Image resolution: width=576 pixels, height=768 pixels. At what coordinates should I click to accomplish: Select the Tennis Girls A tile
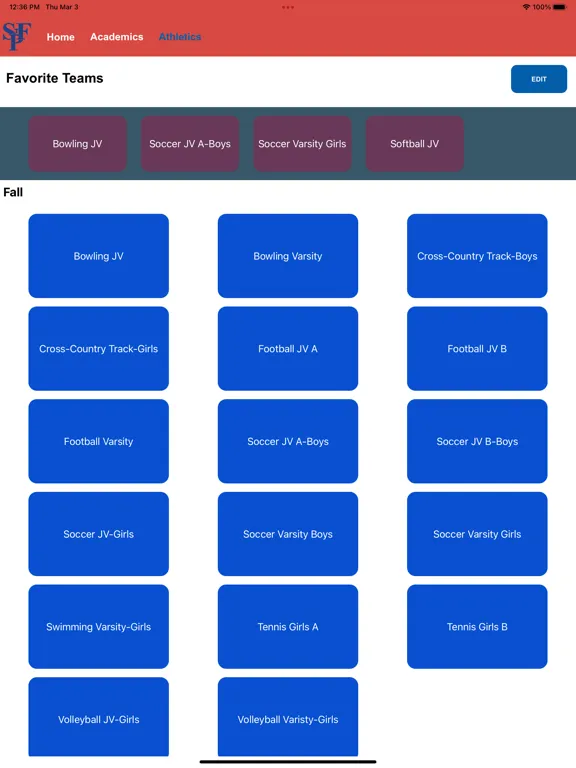pyautogui.click(x=288, y=626)
